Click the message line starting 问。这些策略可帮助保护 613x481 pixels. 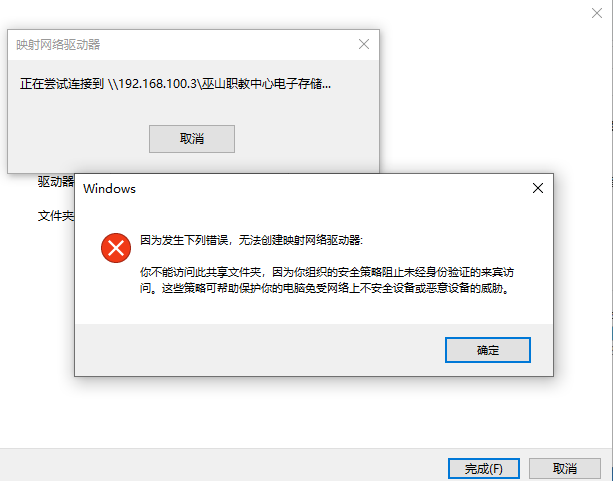tap(324, 288)
